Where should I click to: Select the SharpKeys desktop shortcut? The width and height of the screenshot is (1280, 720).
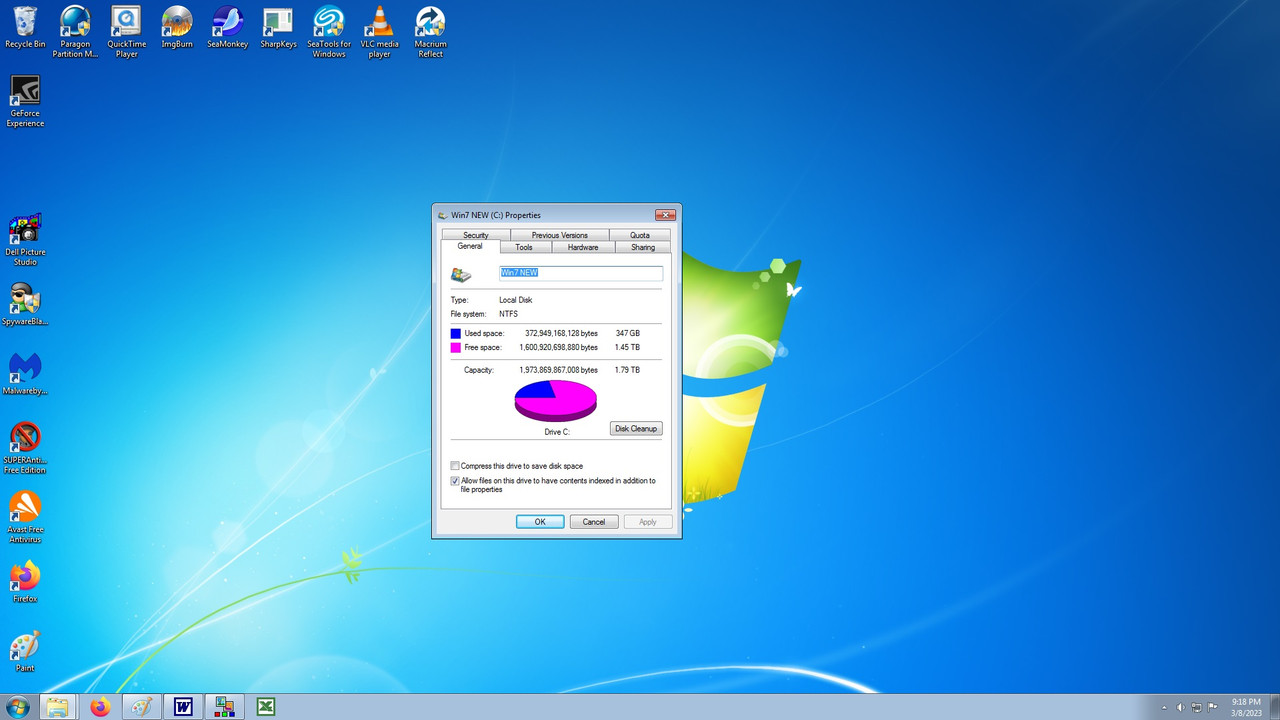click(x=278, y=28)
